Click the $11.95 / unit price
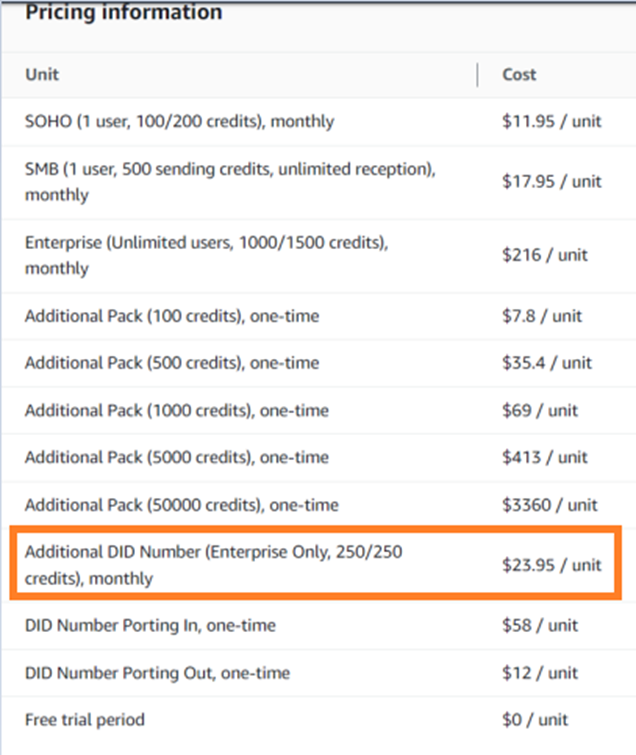636x755 pixels. pos(552,121)
